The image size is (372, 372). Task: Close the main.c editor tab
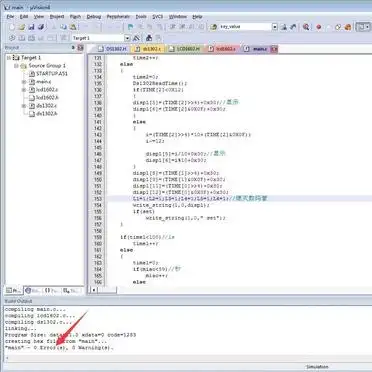(x=273, y=49)
